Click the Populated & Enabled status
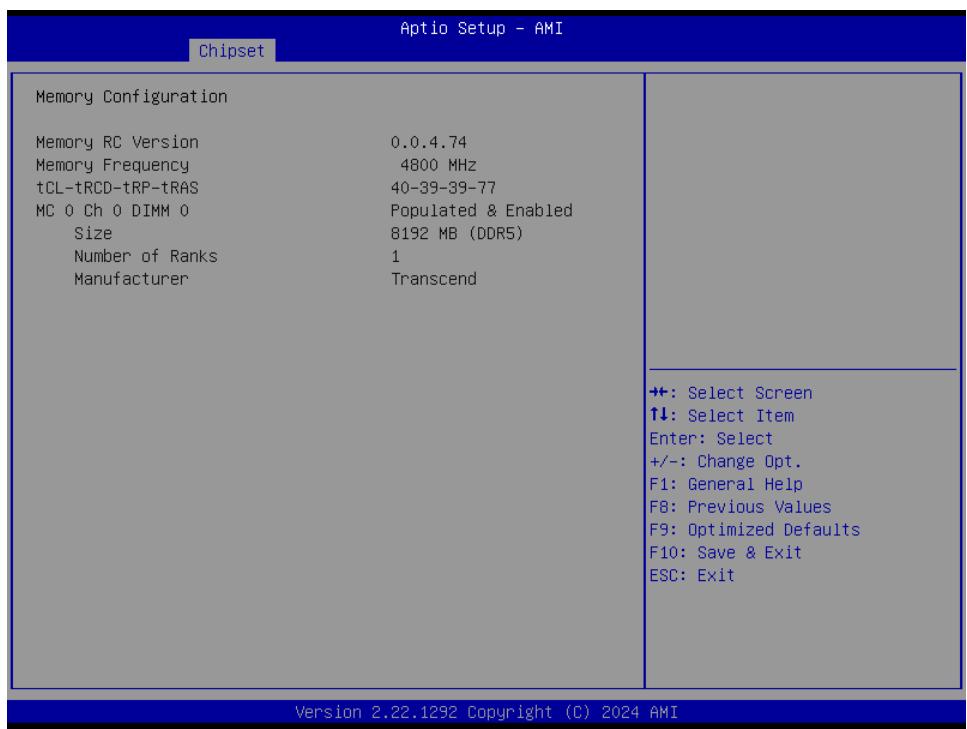 [x=481, y=210]
